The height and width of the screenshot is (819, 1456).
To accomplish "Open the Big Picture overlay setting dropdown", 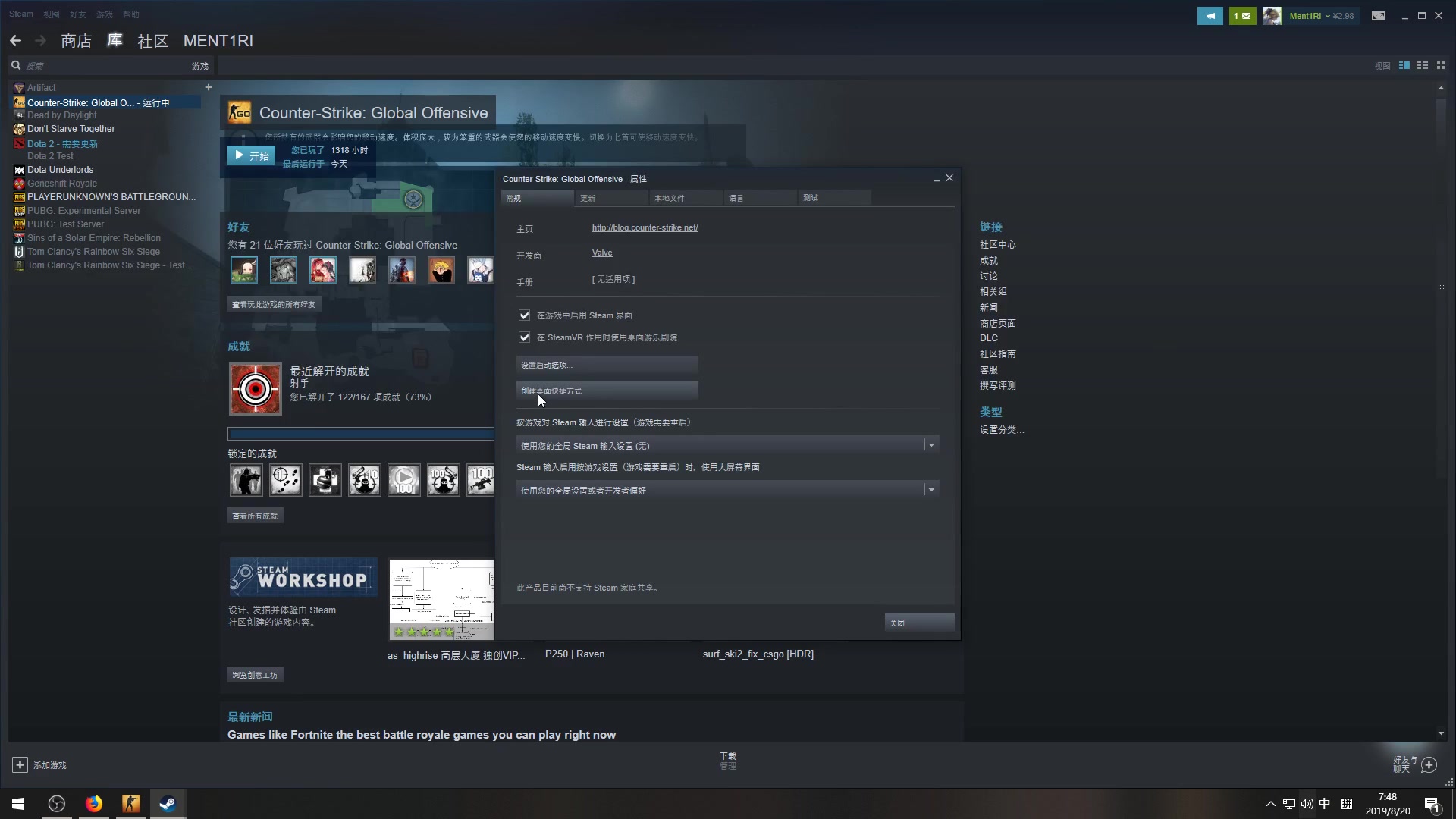I will coord(727,491).
